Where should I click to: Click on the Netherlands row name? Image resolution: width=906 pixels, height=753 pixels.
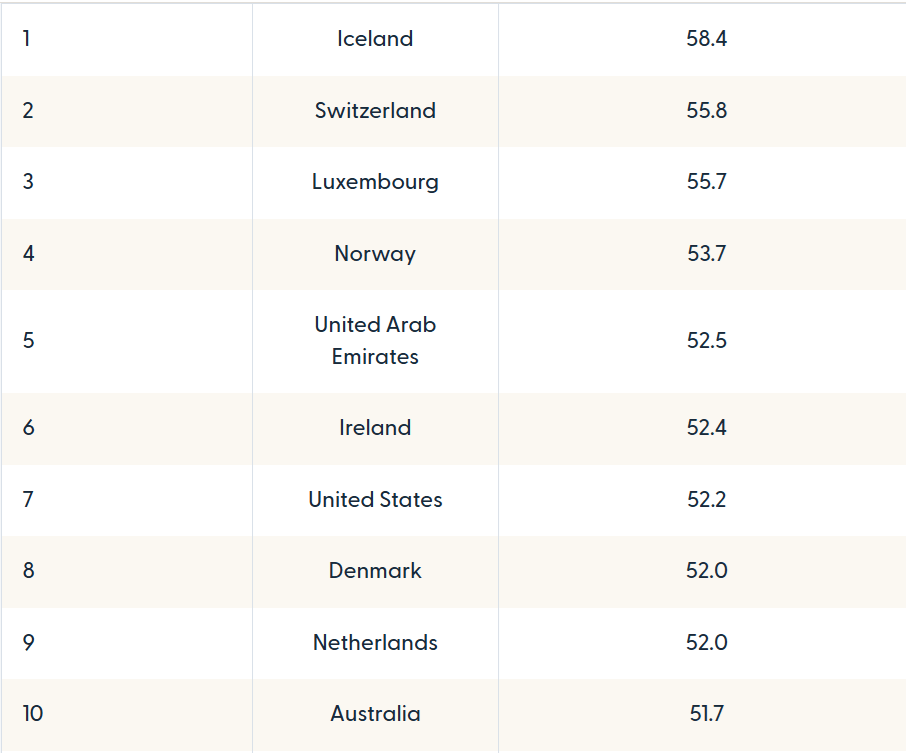[375, 642]
